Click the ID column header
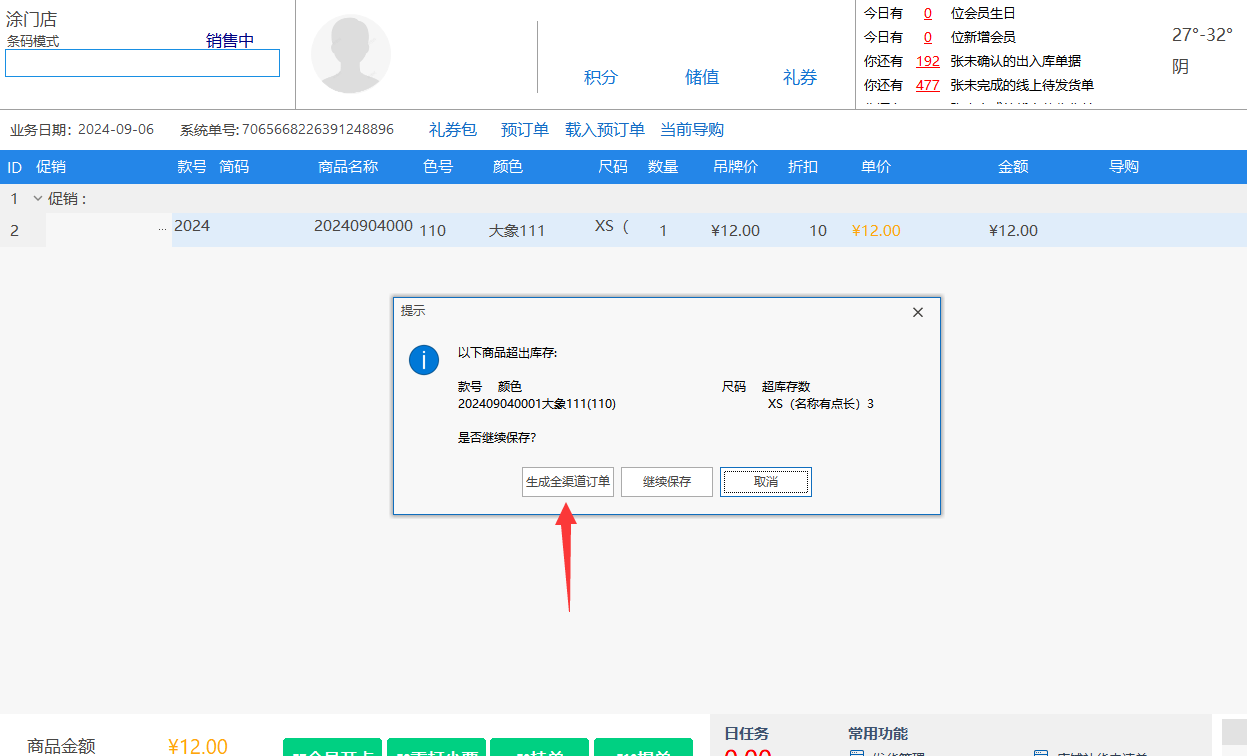1247x756 pixels. click(x=15, y=167)
